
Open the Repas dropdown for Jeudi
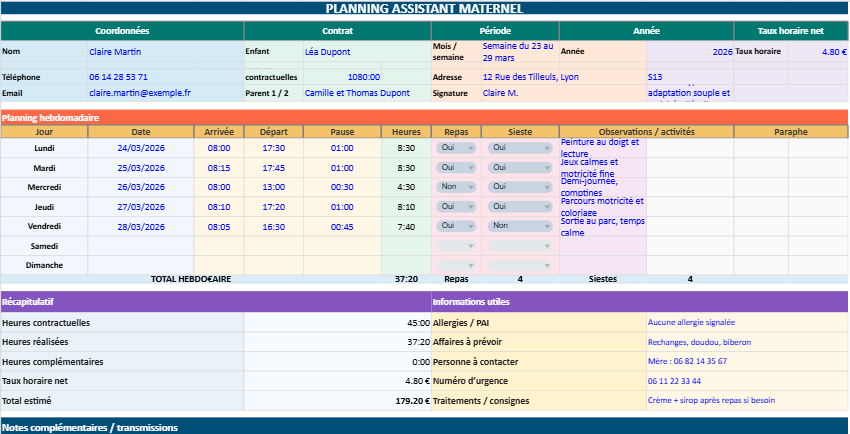click(456, 207)
